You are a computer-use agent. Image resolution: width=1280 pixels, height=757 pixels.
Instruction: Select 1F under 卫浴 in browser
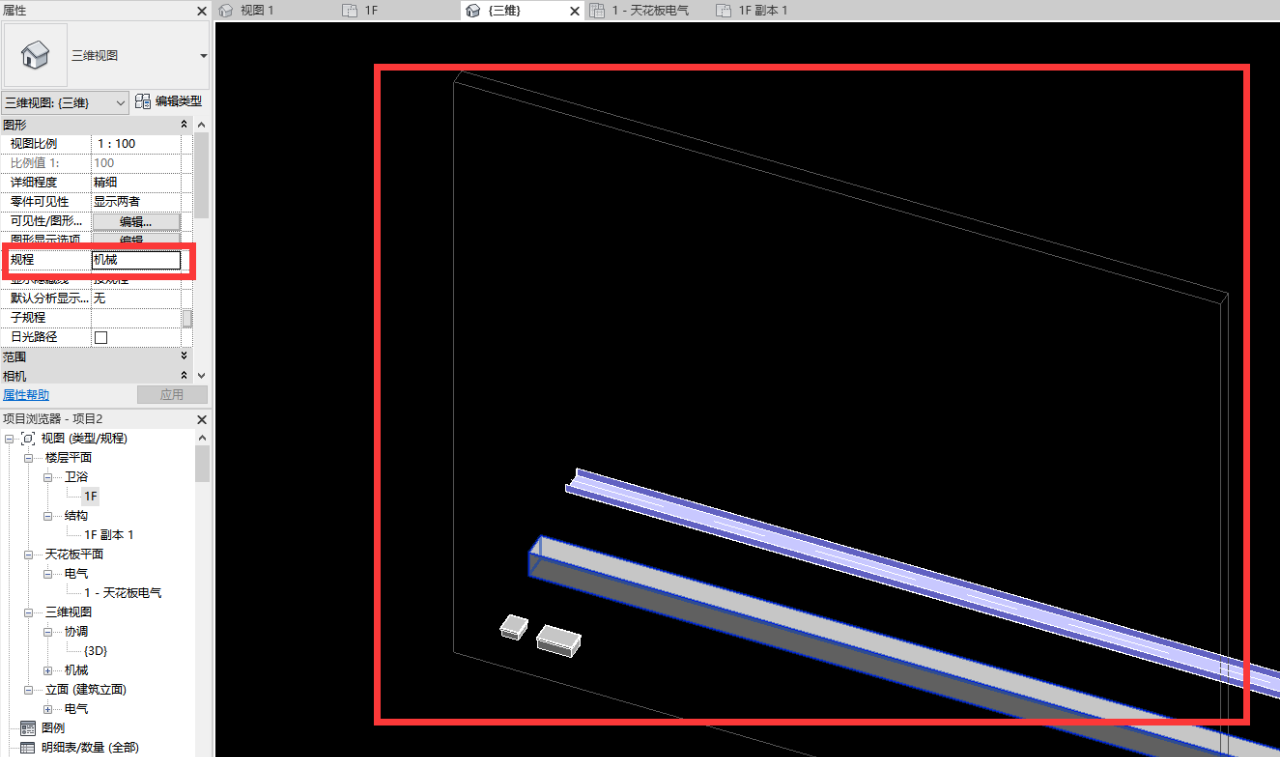click(91, 496)
